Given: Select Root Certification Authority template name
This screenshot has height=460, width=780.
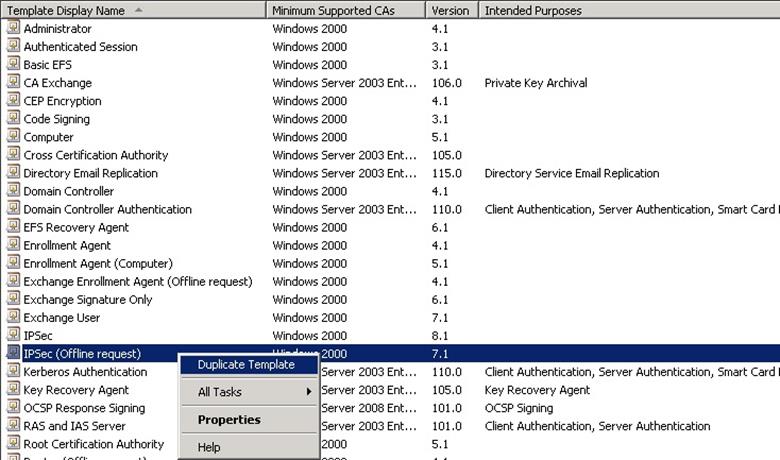Looking at the screenshot, I should [x=94, y=444].
